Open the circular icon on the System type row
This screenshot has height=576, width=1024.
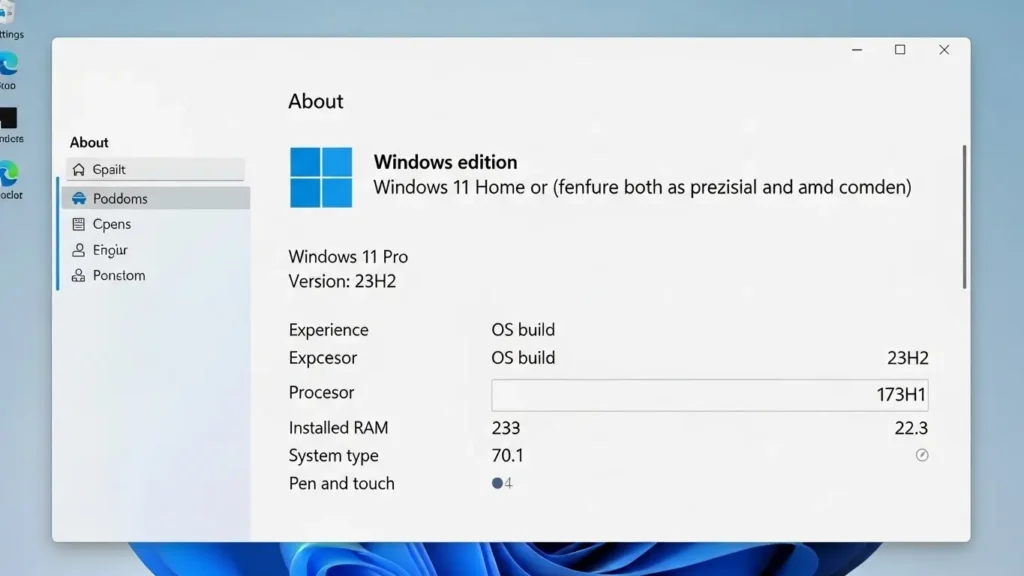(x=921, y=456)
